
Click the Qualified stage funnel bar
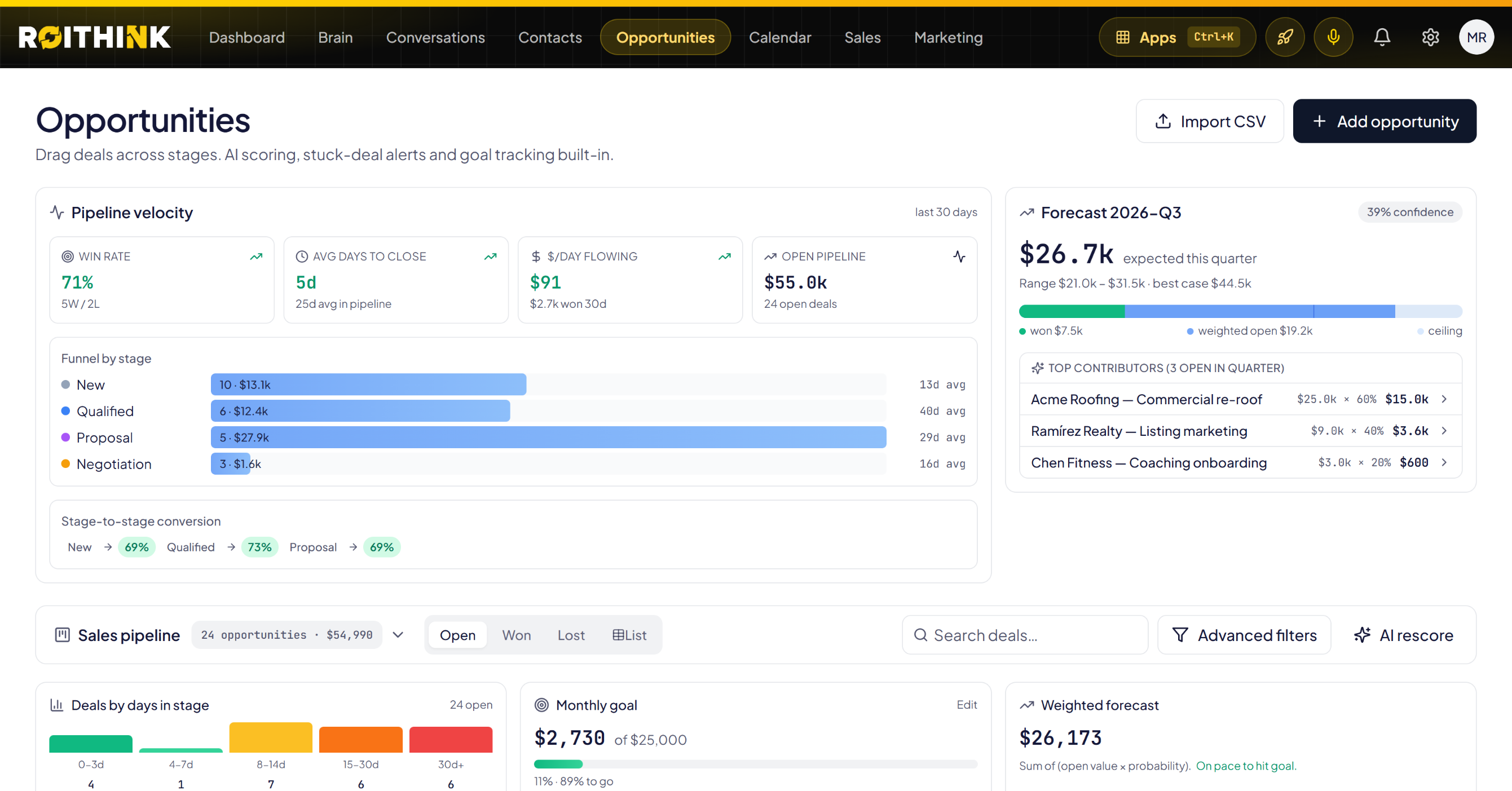360,411
